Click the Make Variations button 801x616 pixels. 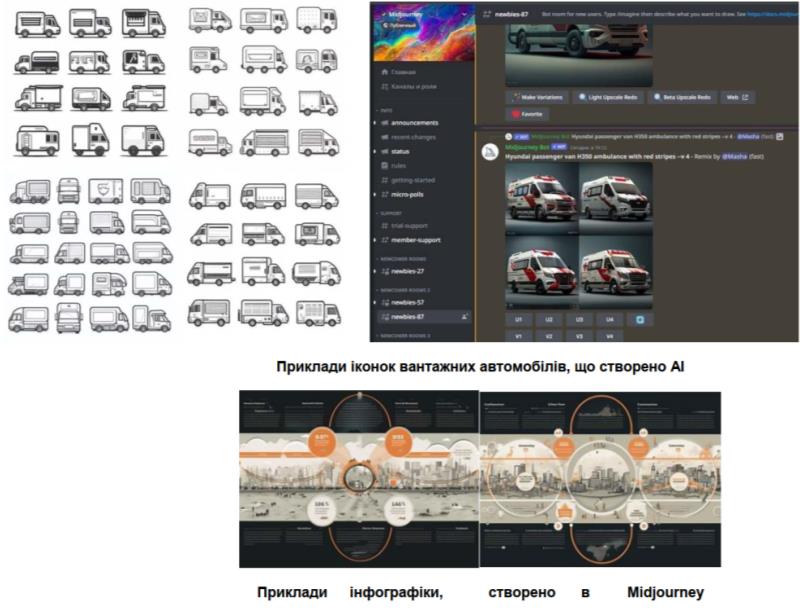[x=537, y=97]
